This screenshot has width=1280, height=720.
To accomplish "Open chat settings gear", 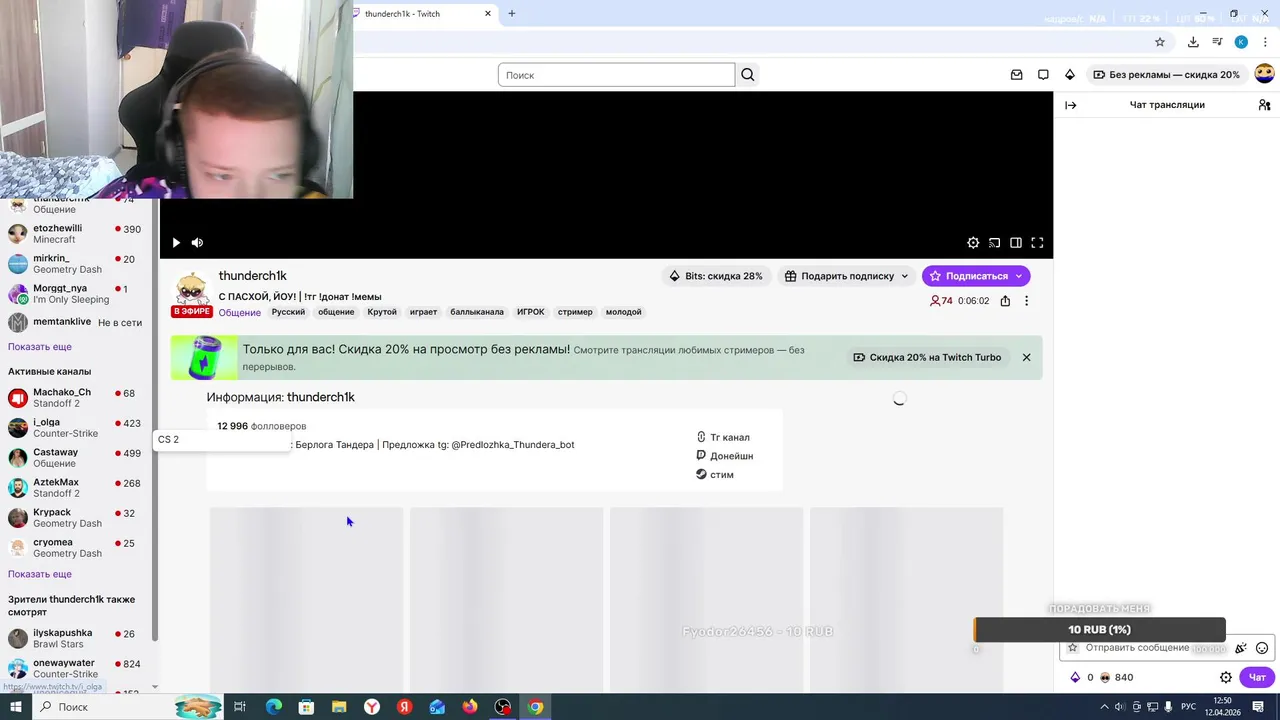I will coord(1226,677).
